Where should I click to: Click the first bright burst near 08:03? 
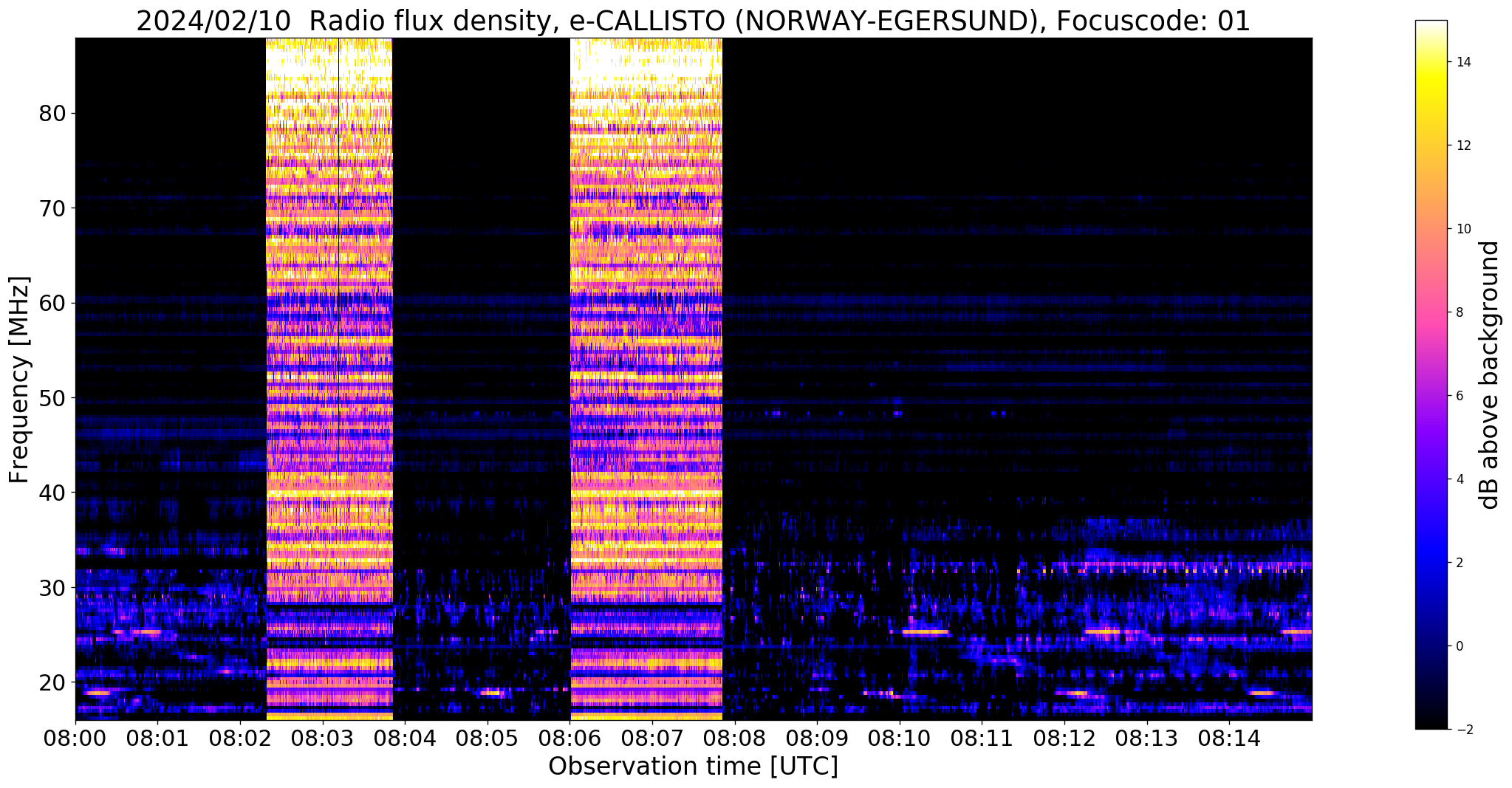pyautogui.click(x=329, y=379)
